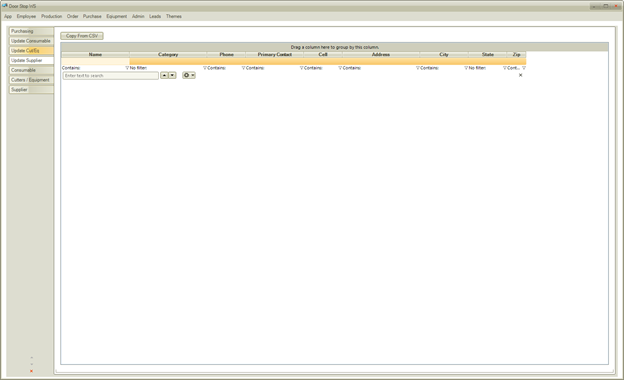
Task: Click the City column header
Action: [444, 55]
